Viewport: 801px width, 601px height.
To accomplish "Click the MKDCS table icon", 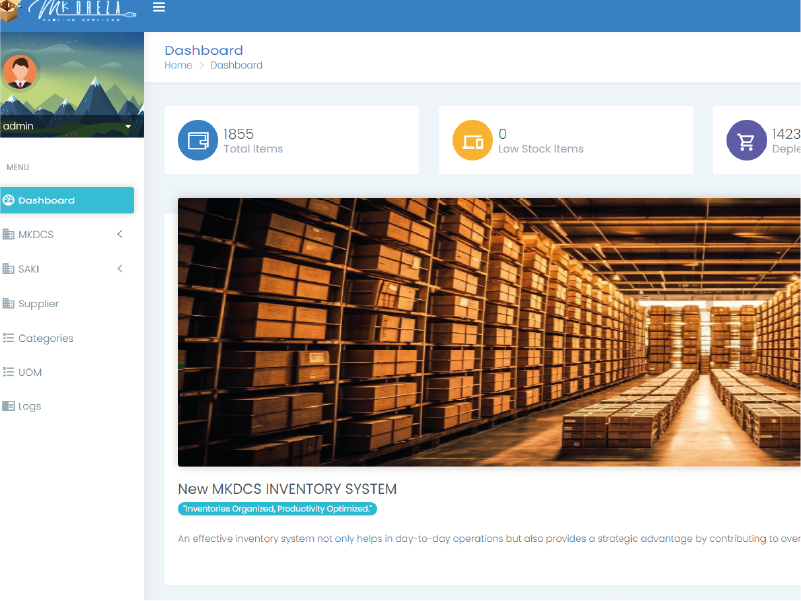I will tap(8, 235).
